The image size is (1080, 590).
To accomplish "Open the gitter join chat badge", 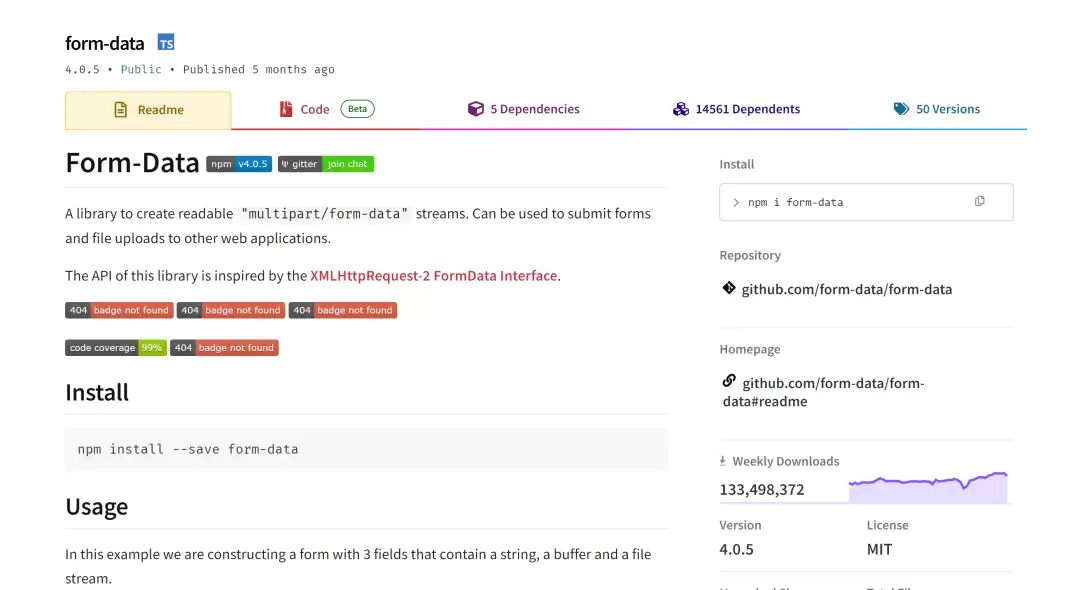I will [325, 164].
